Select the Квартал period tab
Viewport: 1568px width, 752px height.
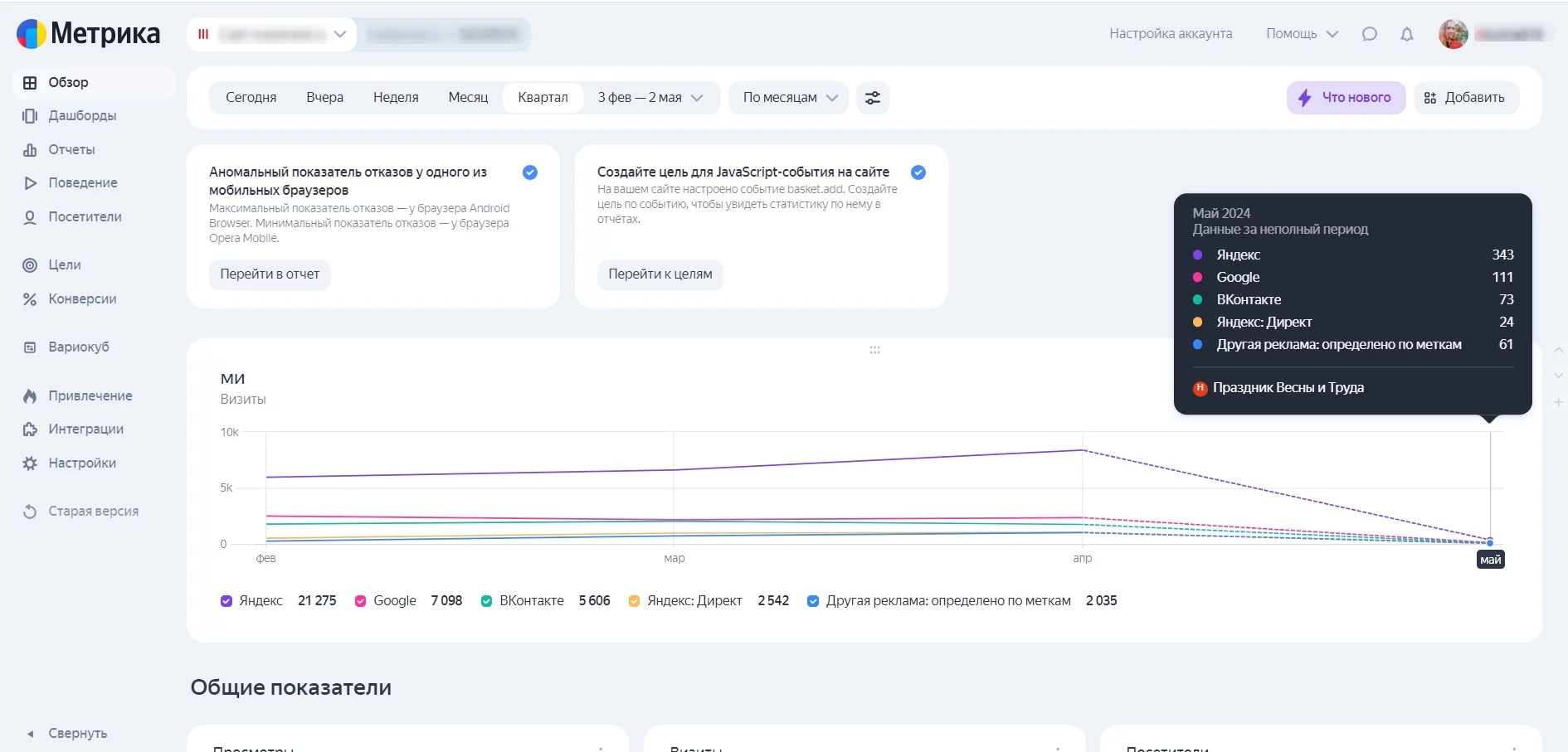click(543, 97)
